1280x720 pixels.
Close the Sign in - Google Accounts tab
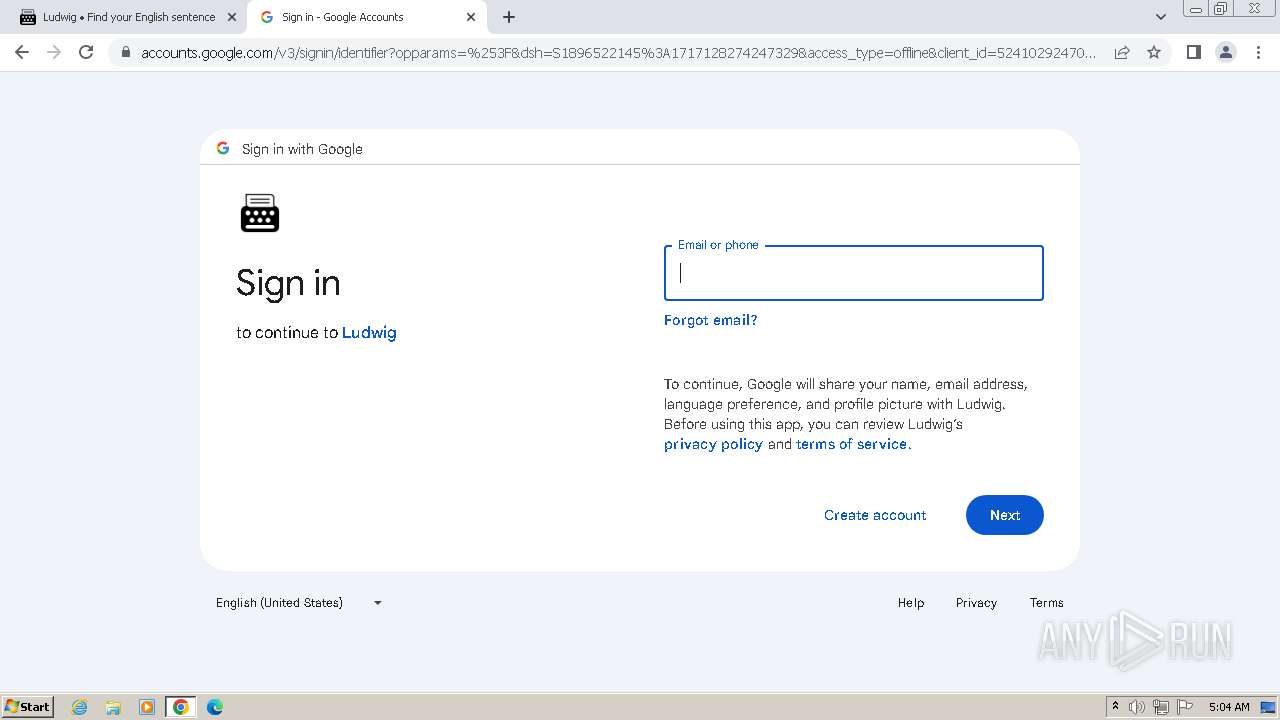coord(471,17)
